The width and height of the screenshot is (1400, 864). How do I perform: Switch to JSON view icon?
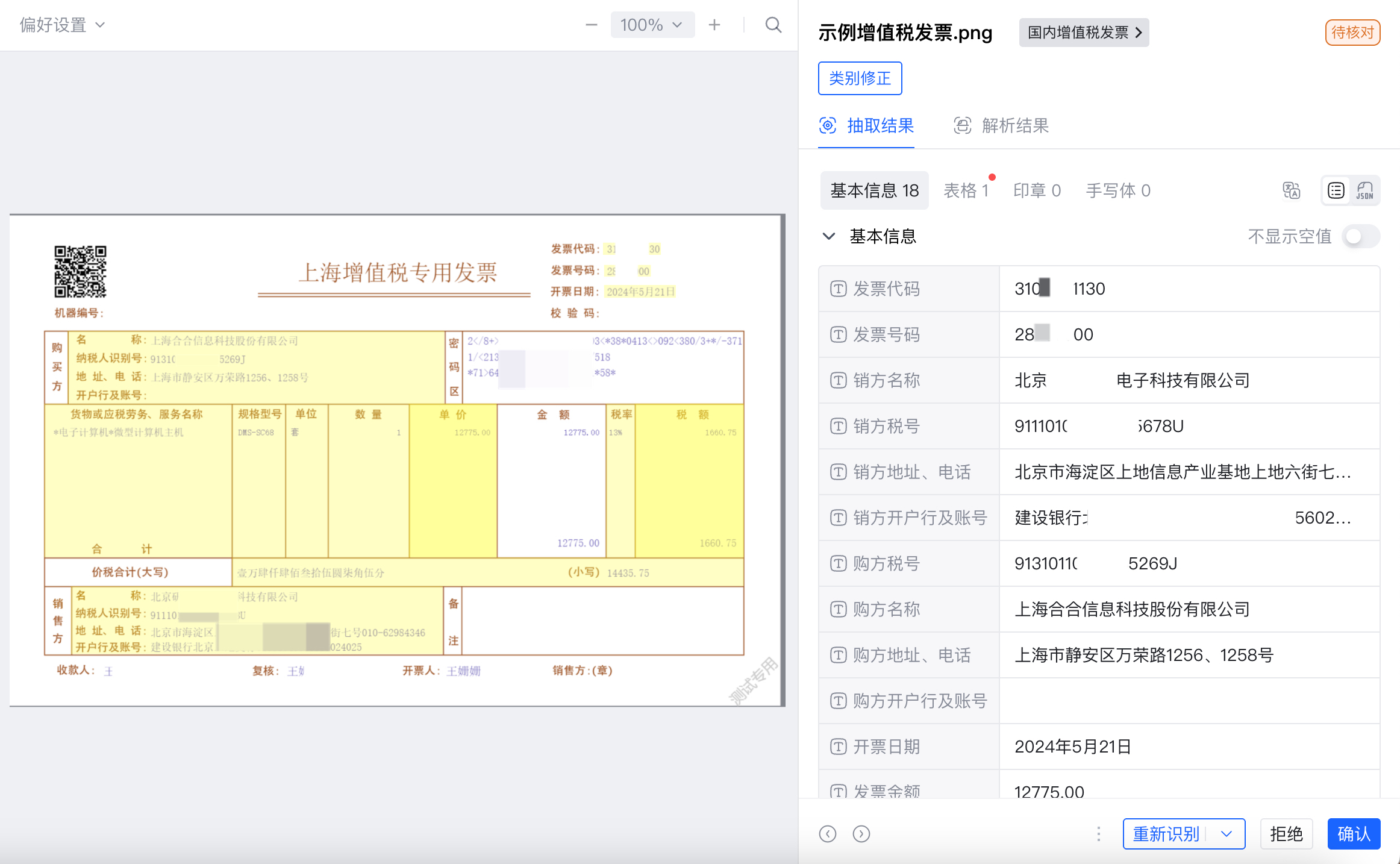pos(1364,190)
